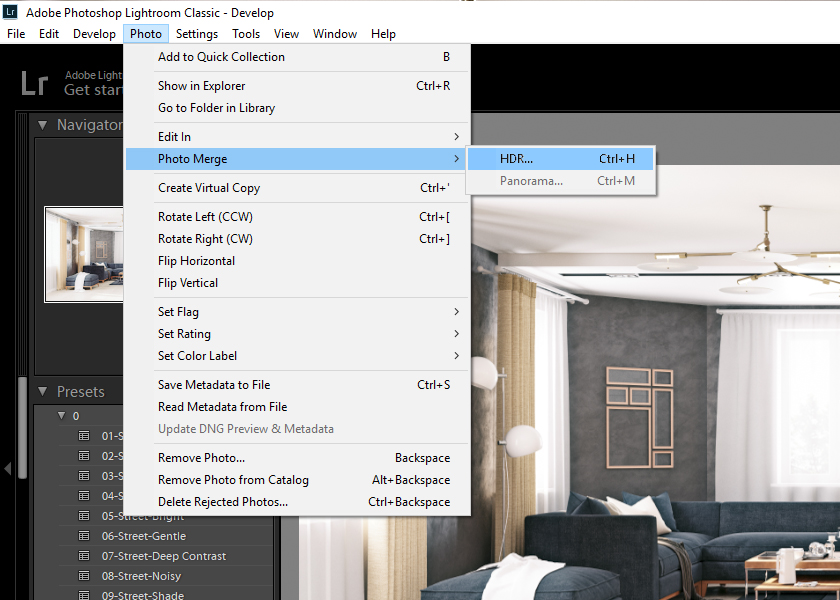Image resolution: width=840 pixels, height=600 pixels.
Task: Select Show in Explorer
Action: (x=297, y=86)
